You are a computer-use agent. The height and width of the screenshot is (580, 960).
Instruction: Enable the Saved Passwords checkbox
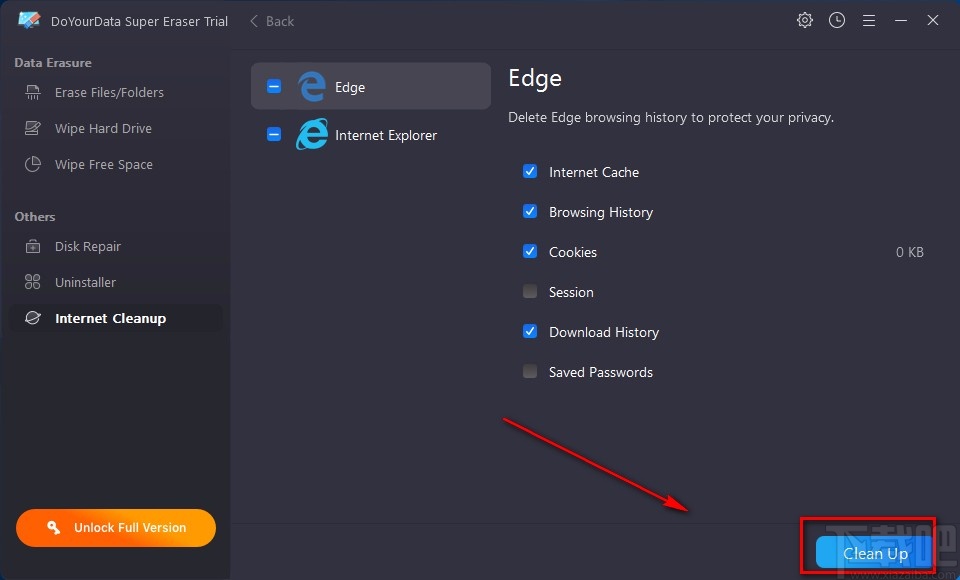530,372
